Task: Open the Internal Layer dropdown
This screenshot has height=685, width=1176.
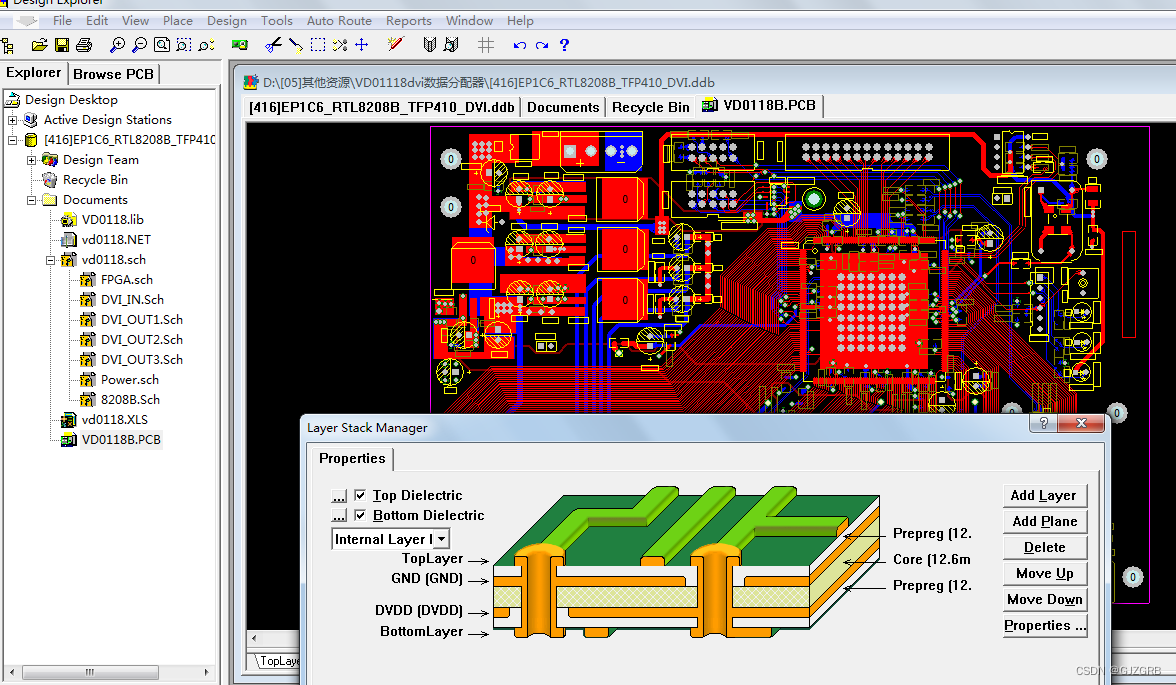Action: (440, 538)
